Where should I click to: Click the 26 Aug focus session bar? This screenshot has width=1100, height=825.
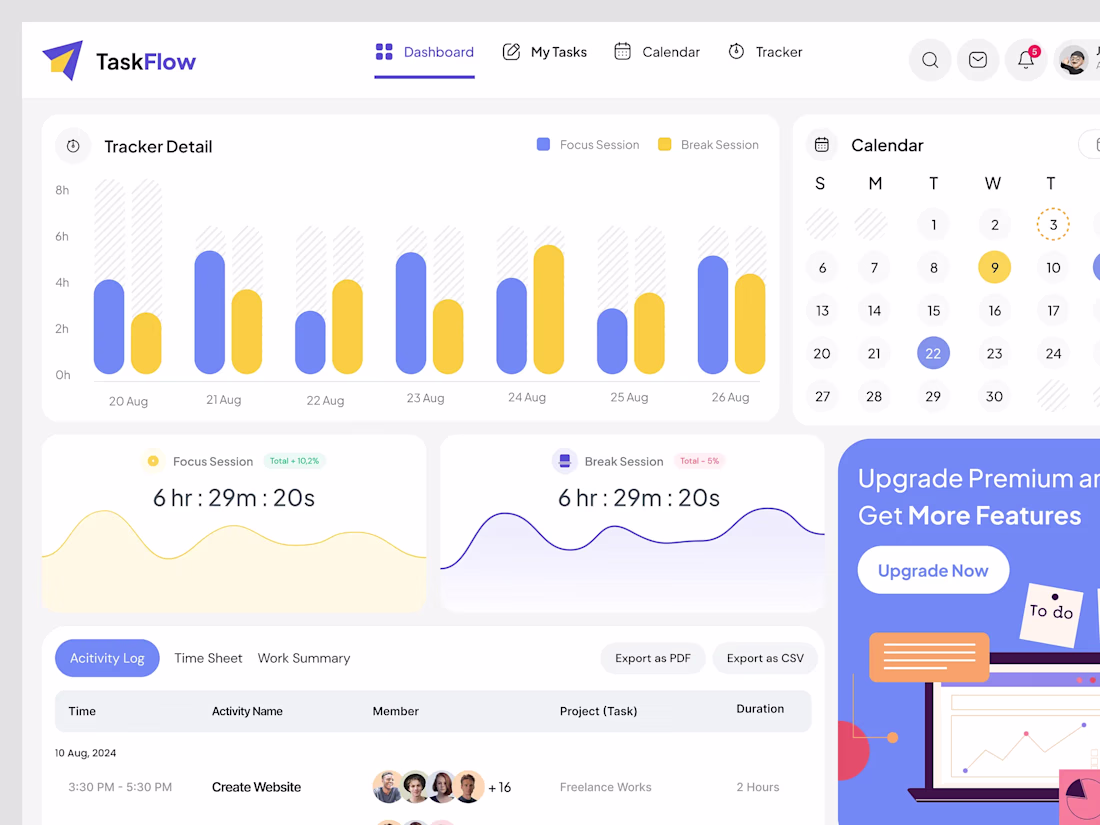coord(713,315)
